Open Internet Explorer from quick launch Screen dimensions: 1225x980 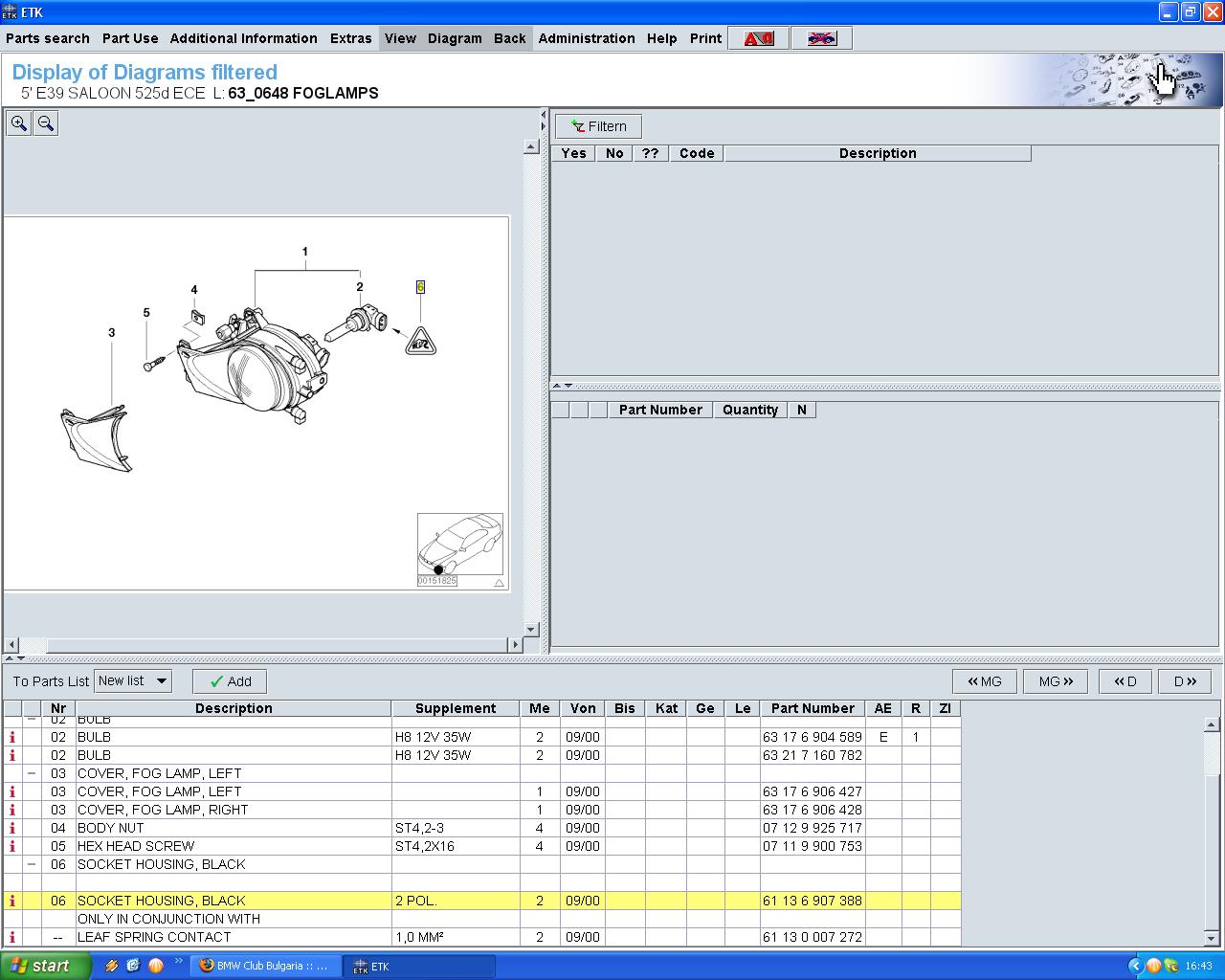pyautogui.click(x=133, y=966)
